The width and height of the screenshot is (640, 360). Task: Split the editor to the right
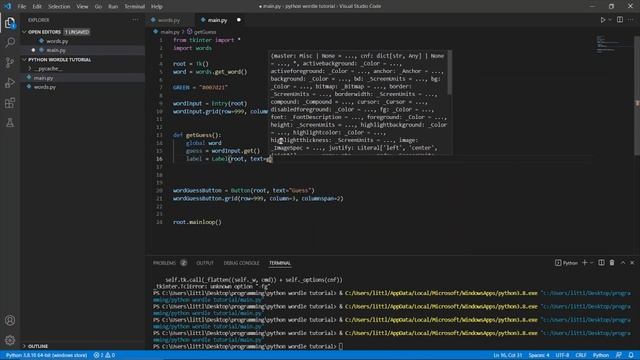620,20
